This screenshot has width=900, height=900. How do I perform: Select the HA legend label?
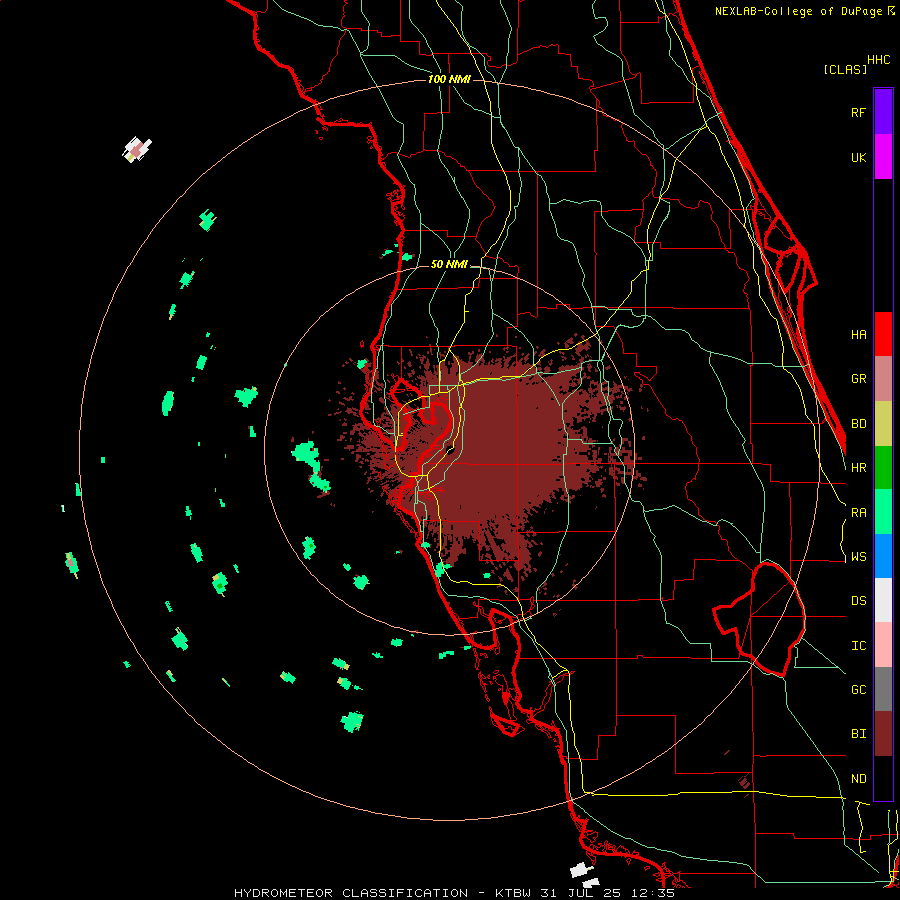[x=859, y=334]
